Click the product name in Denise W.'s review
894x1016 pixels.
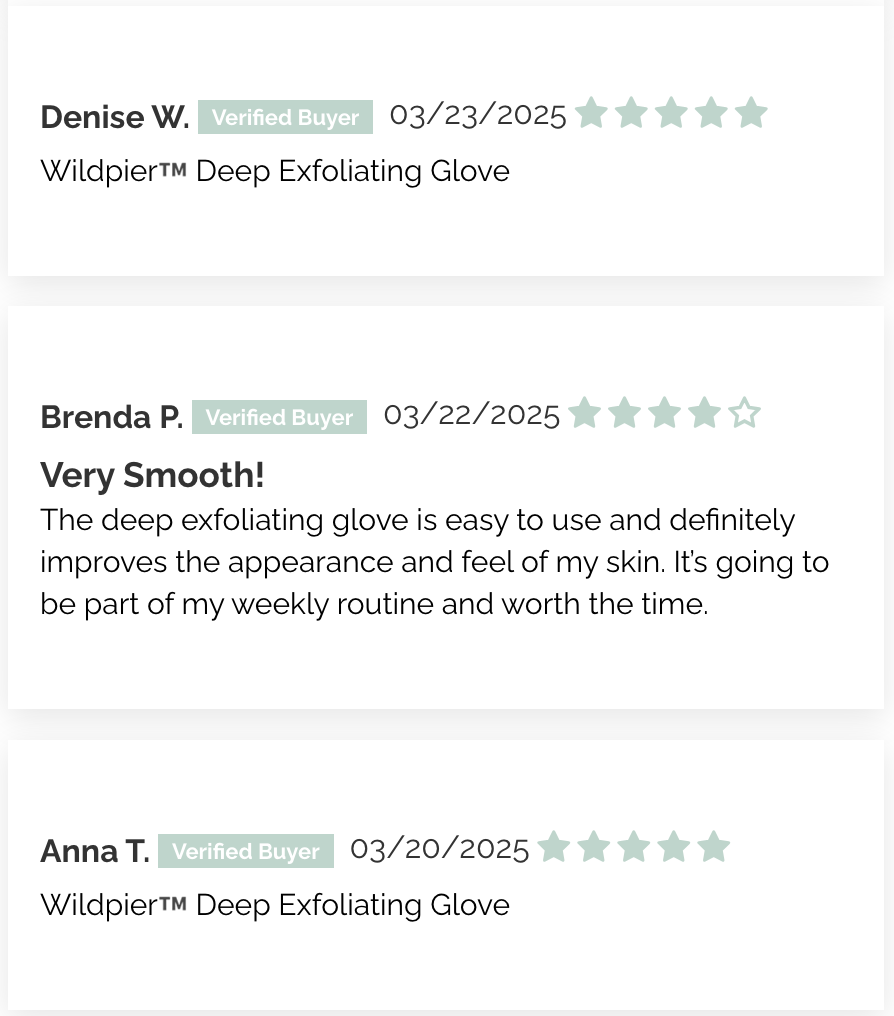275,172
